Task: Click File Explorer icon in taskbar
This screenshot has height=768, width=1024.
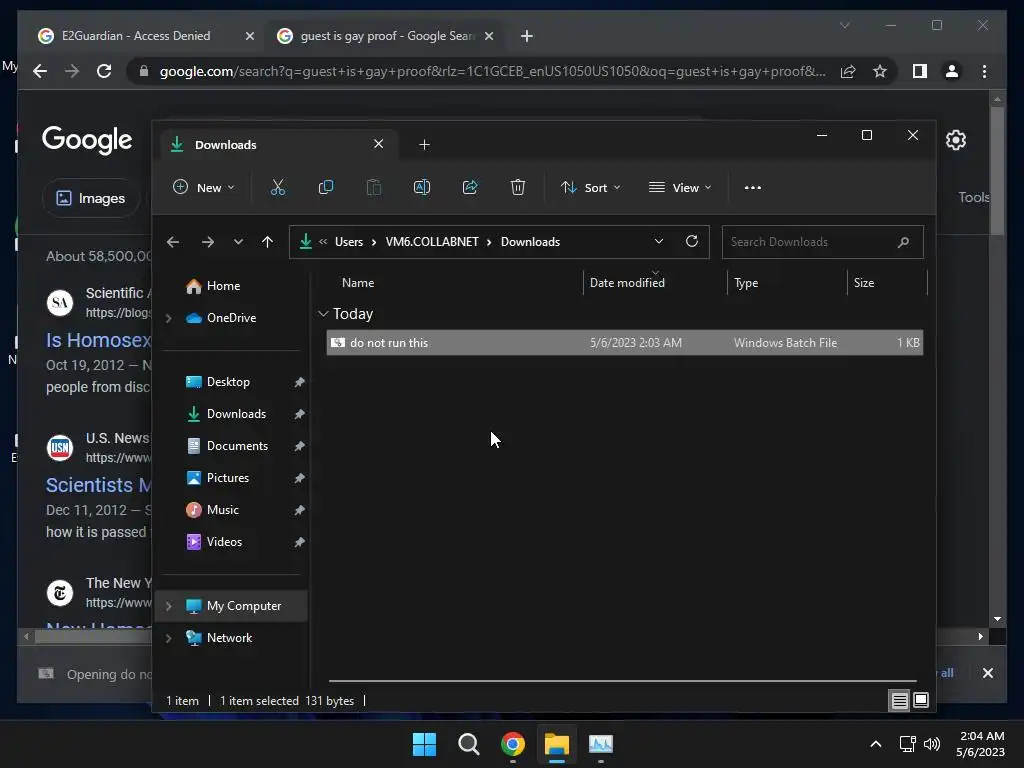Action: pos(557,744)
